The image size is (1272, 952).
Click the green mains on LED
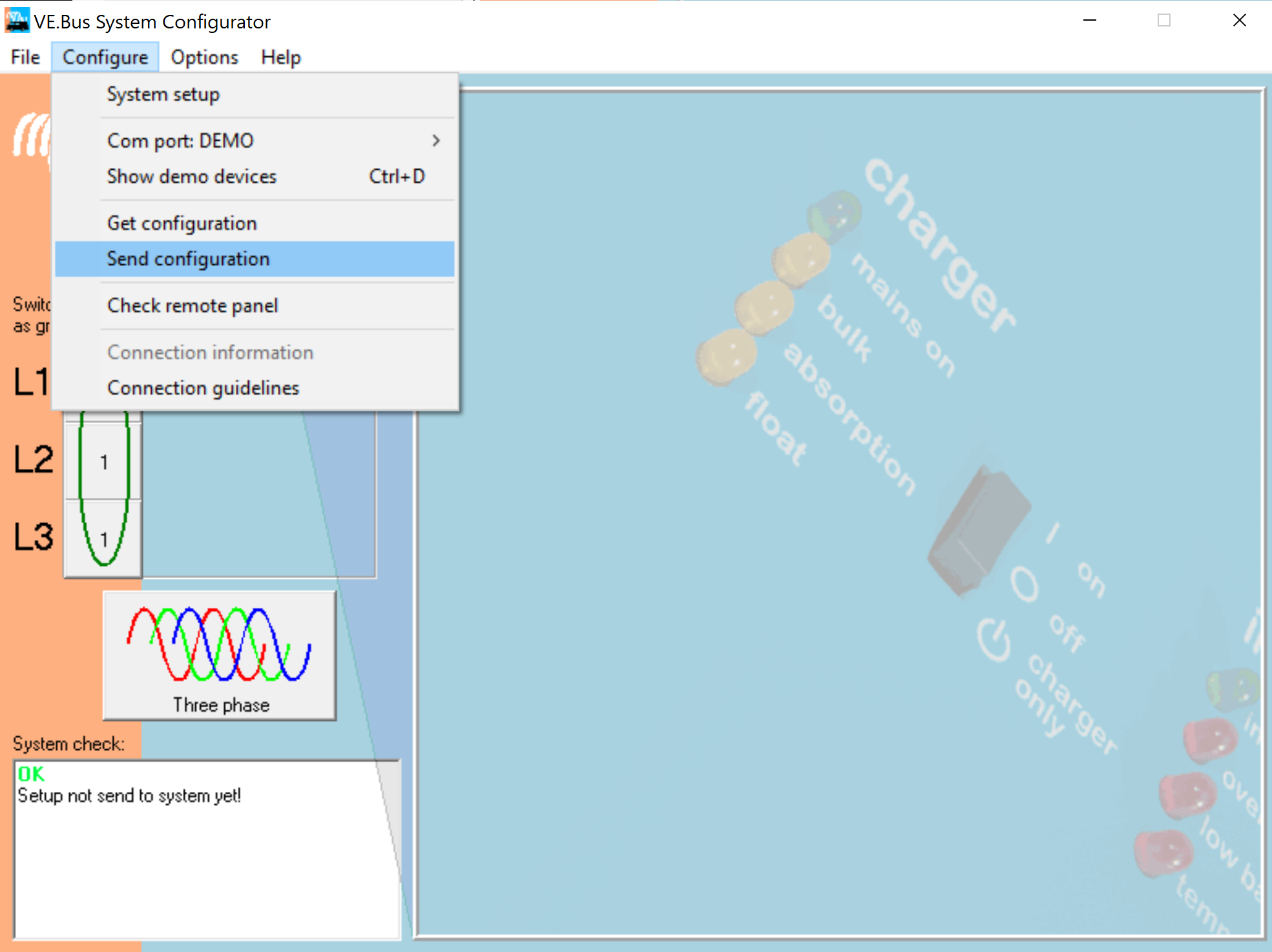point(835,213)
